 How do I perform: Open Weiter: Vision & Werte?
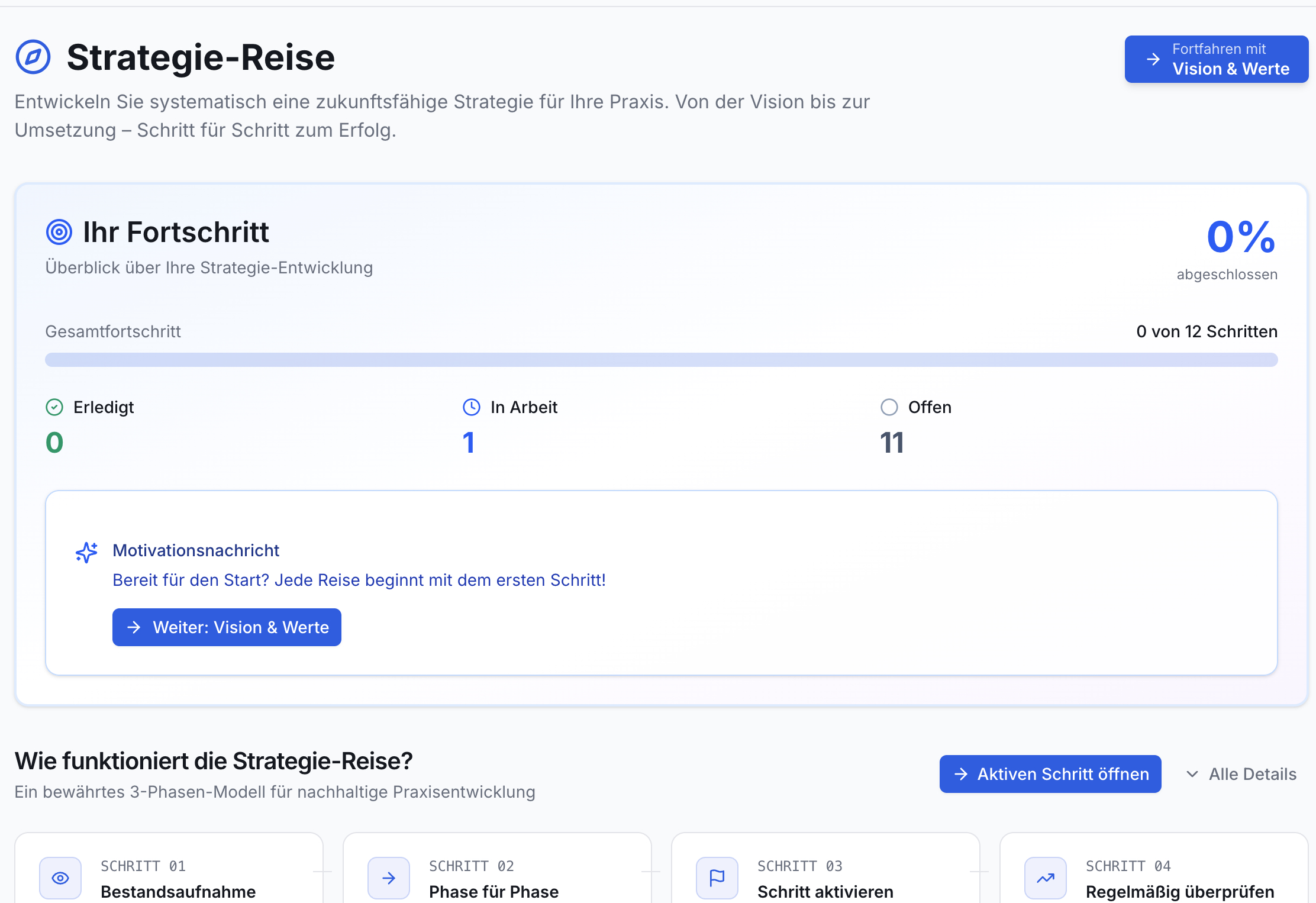point(227,627)
